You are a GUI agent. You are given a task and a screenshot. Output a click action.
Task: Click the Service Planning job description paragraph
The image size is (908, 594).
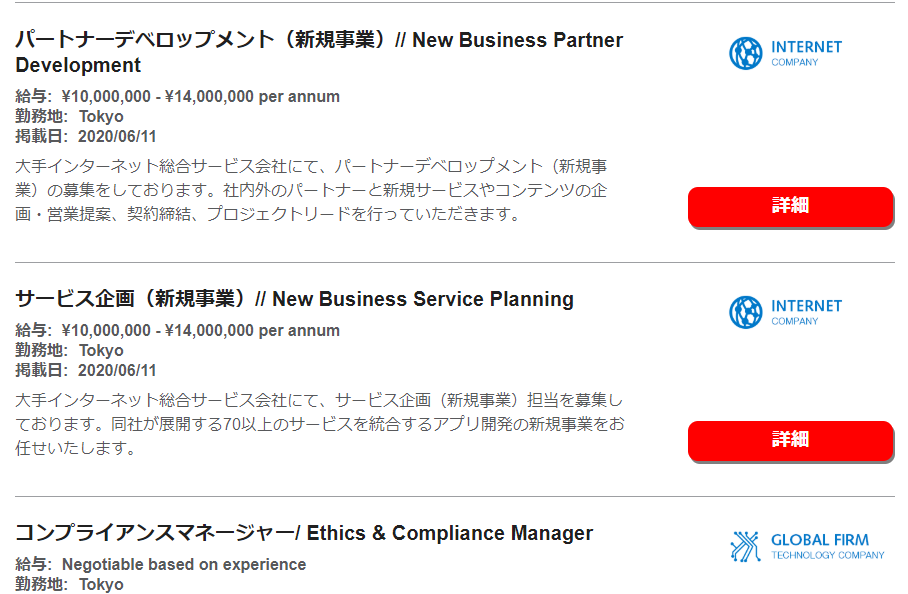320,424
